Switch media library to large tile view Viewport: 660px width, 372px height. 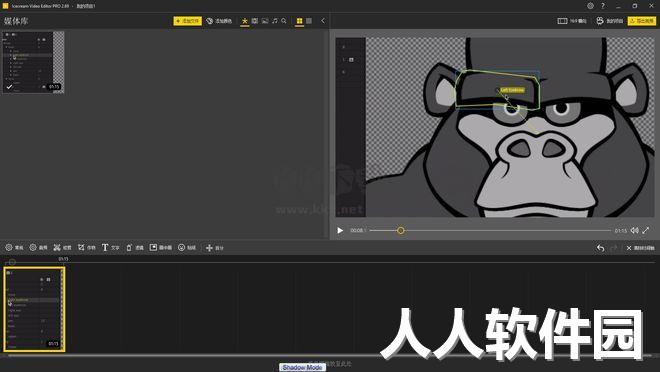click(x=309, y=21)
